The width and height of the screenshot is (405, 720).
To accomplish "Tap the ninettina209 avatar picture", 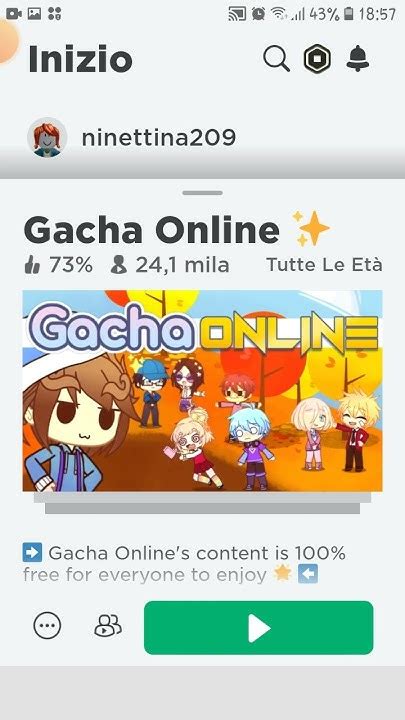I will click(47, 137).
